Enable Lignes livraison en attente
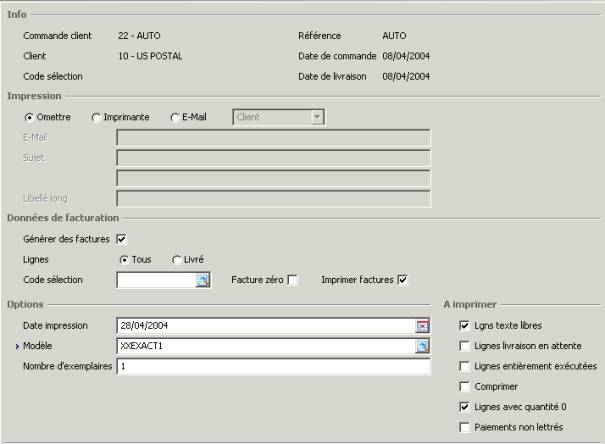605x444 pixels. (x=464, y=346)
